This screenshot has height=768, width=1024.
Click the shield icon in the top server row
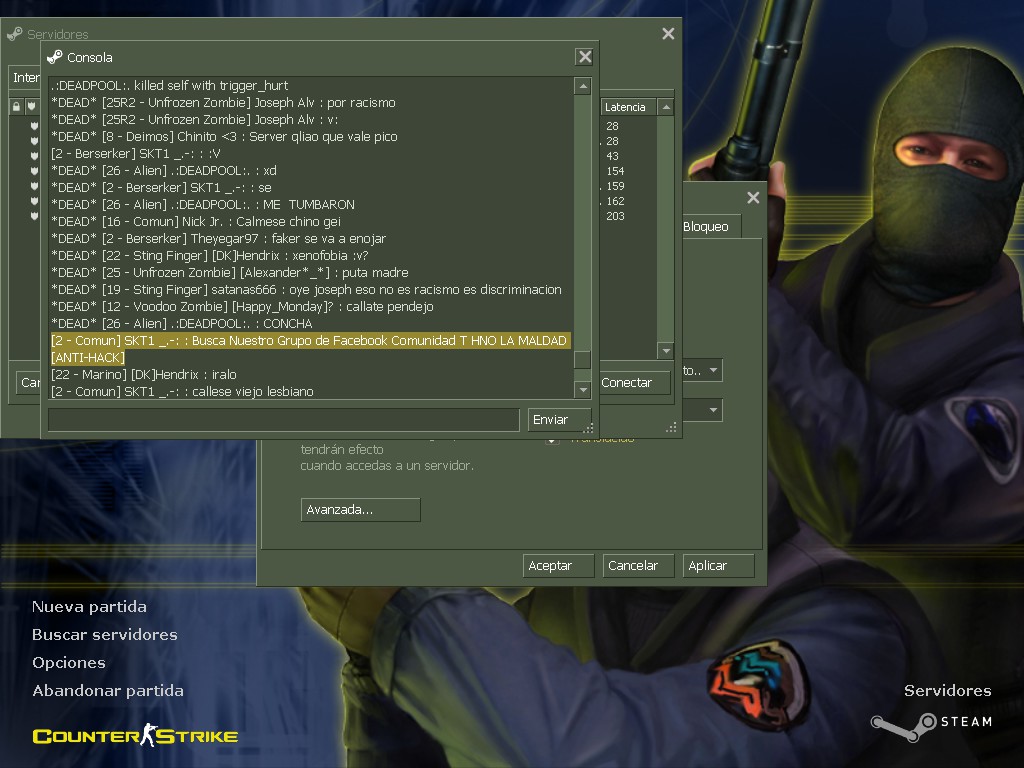point(34,125)
